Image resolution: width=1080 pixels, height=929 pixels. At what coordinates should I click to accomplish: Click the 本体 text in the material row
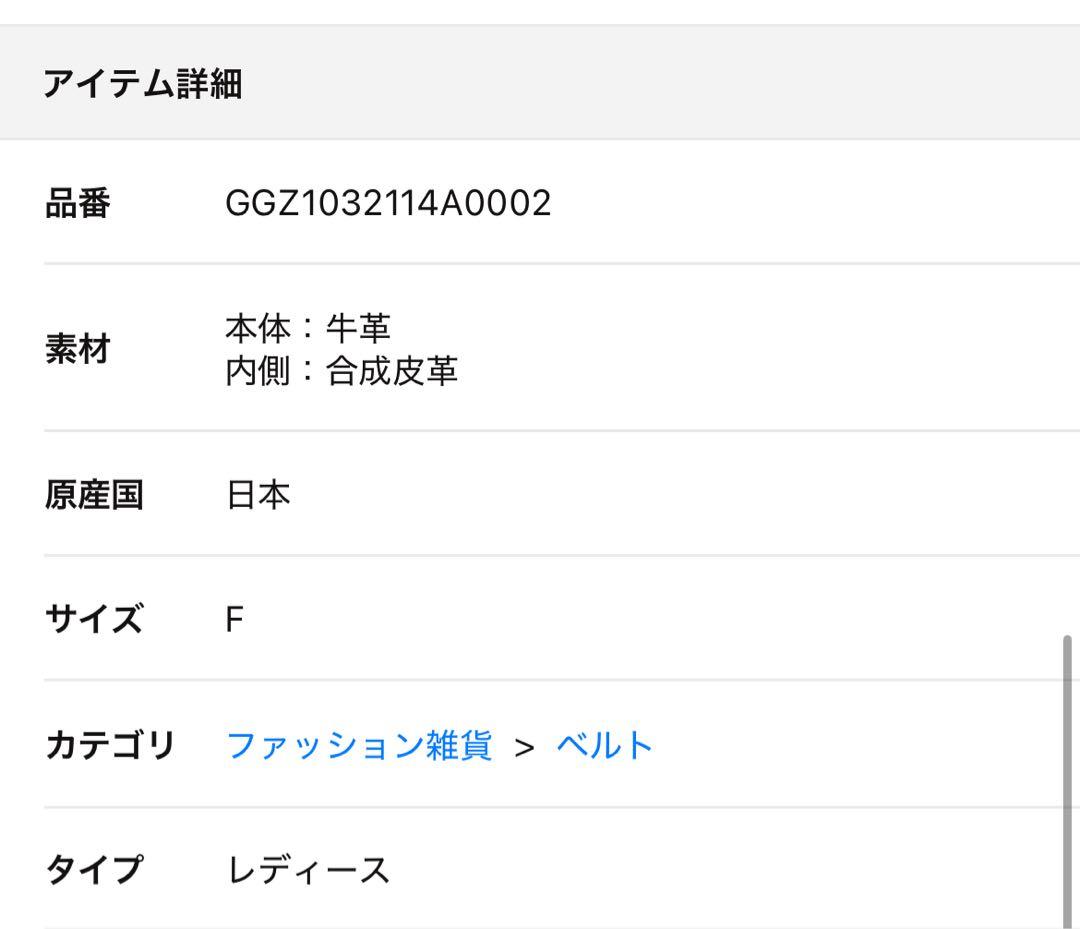257,328
